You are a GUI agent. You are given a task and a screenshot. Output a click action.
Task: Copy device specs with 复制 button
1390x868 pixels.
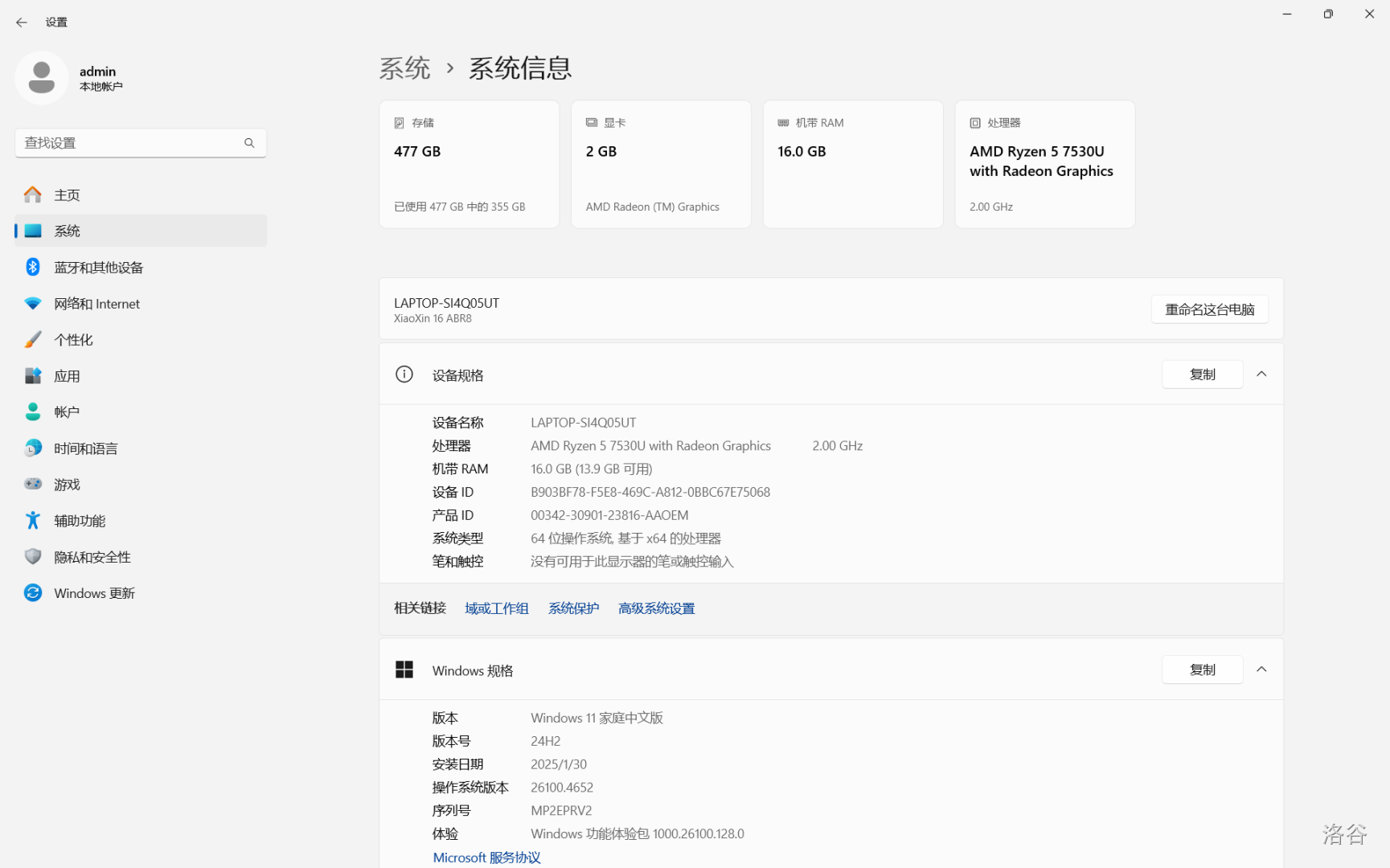pyautogui.click(x=1202, y=375)
